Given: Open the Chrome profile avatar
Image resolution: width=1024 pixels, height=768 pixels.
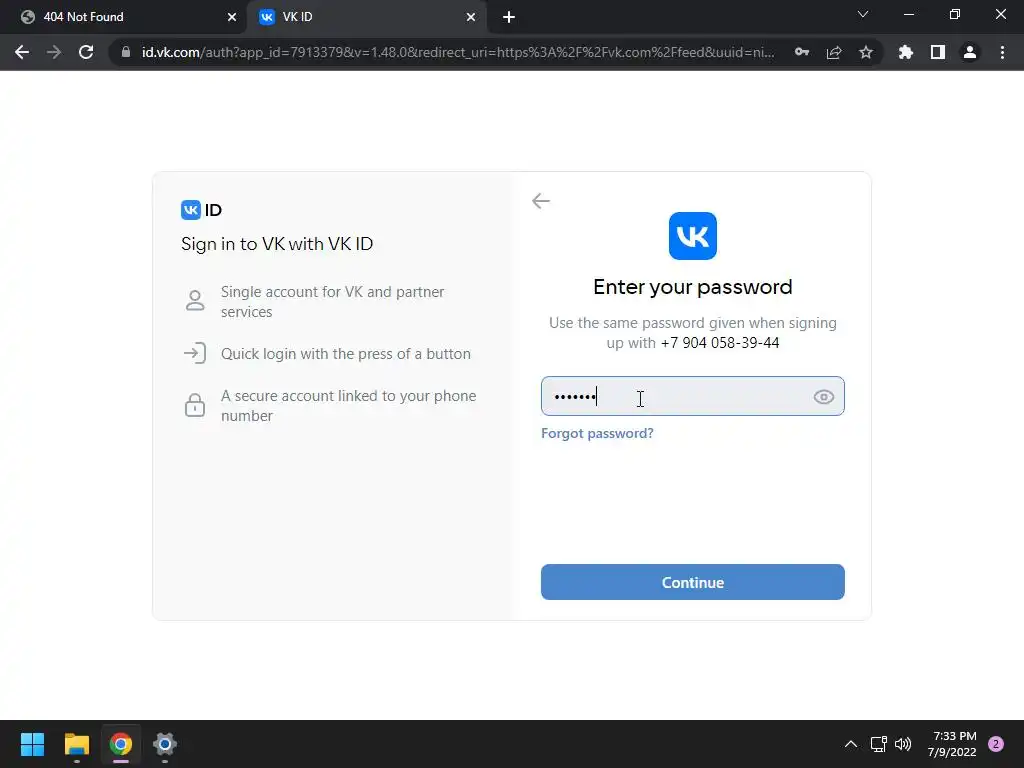Looking at the screenshot, I should pyautogui.click(x=970, y=52).
